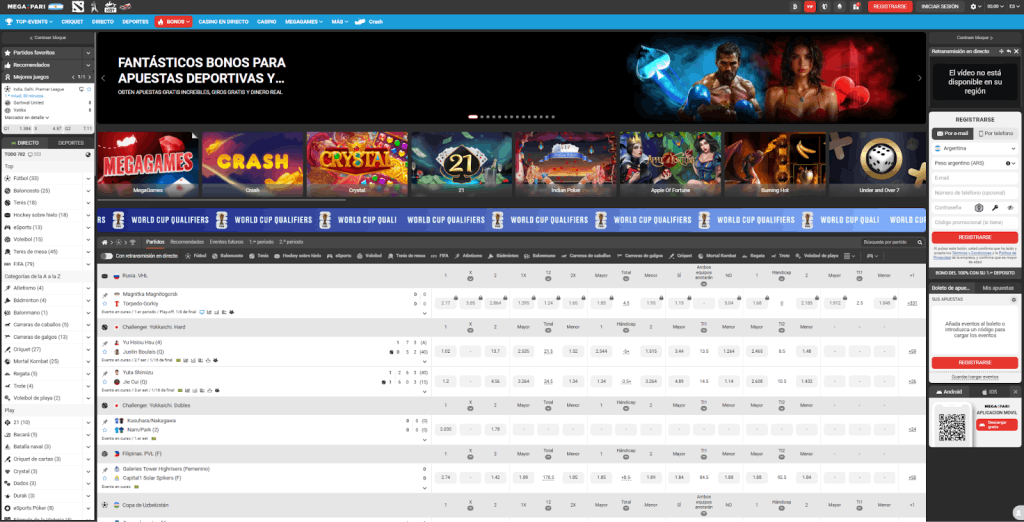Select the 'Por e-mail' registration option
Viewport: 1024px width, 522px height.
(951, 133)
